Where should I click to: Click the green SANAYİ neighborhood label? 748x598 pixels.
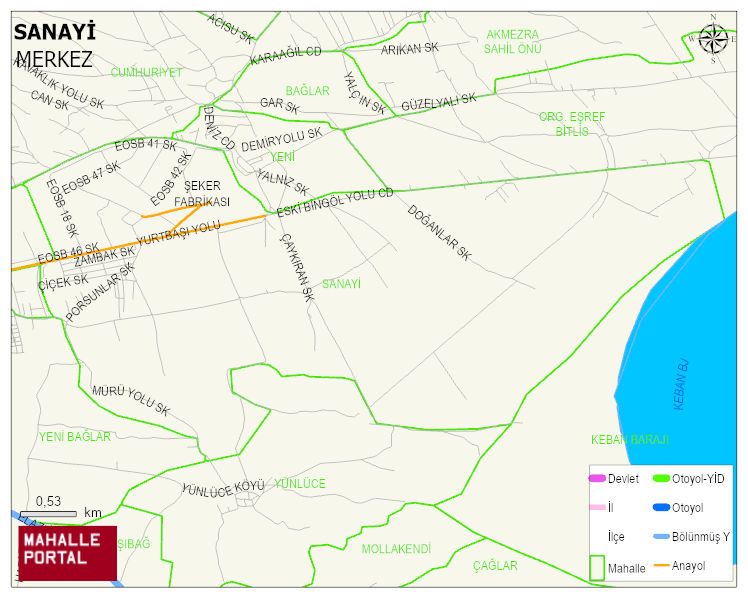(341, 284)
